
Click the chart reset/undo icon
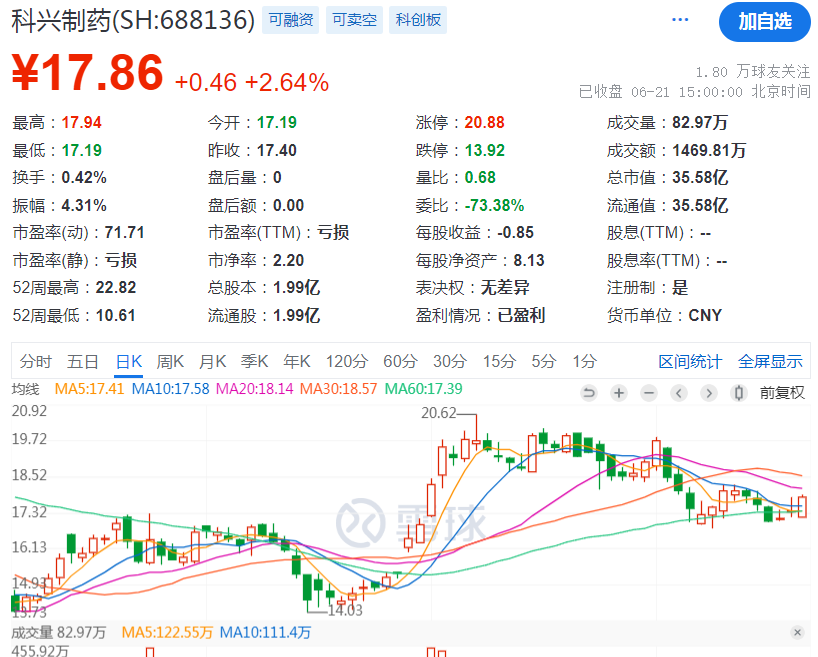(x=589, y=393)
